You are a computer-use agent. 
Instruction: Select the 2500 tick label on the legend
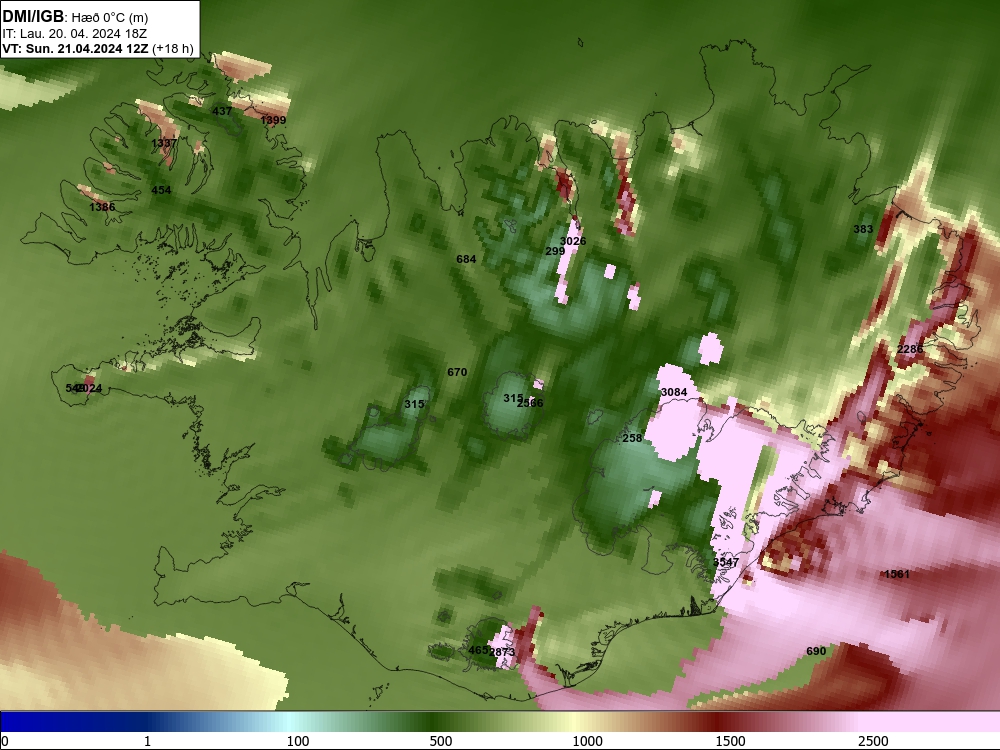873,741
